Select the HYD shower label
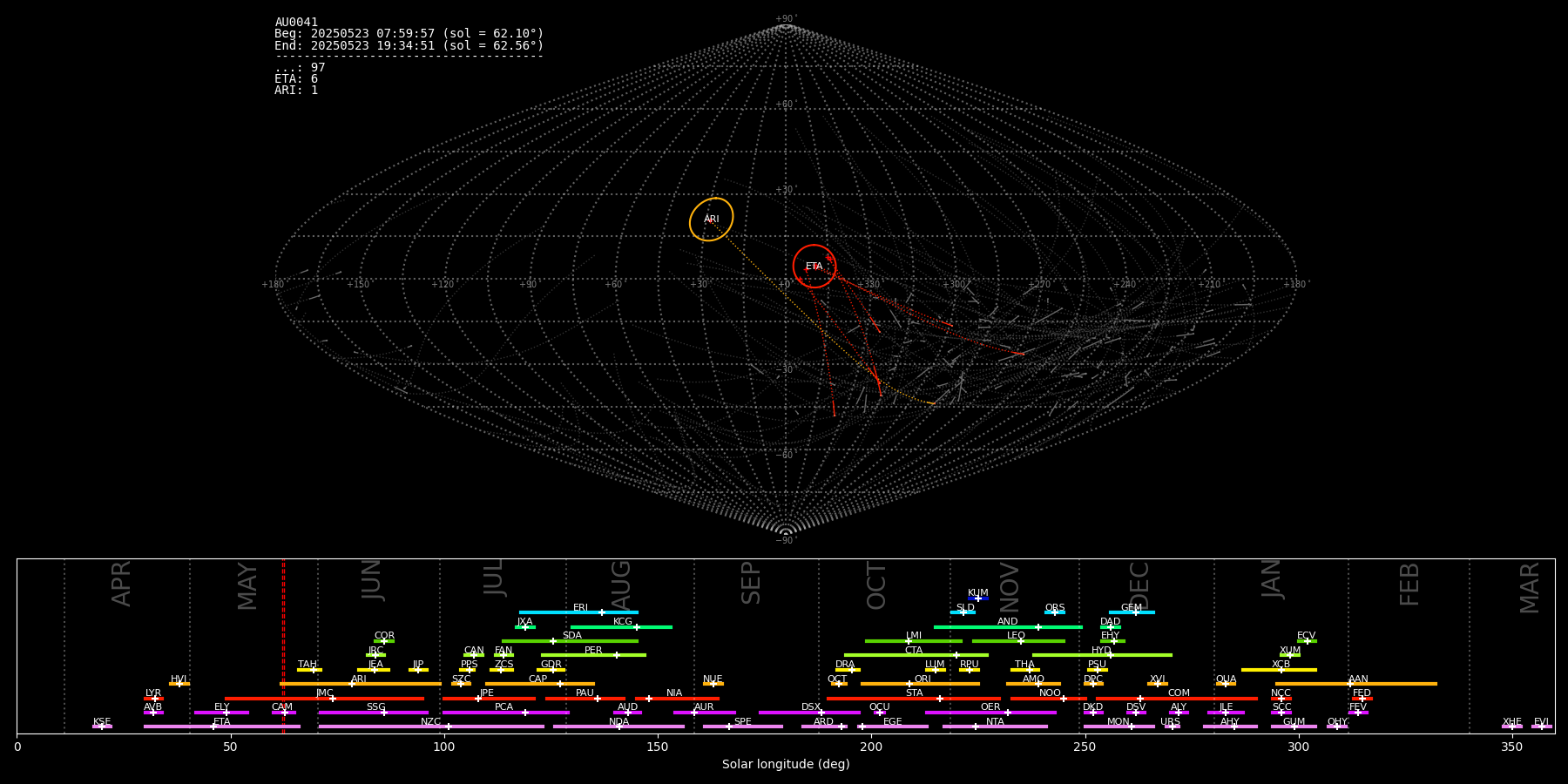 [1102, 651]
